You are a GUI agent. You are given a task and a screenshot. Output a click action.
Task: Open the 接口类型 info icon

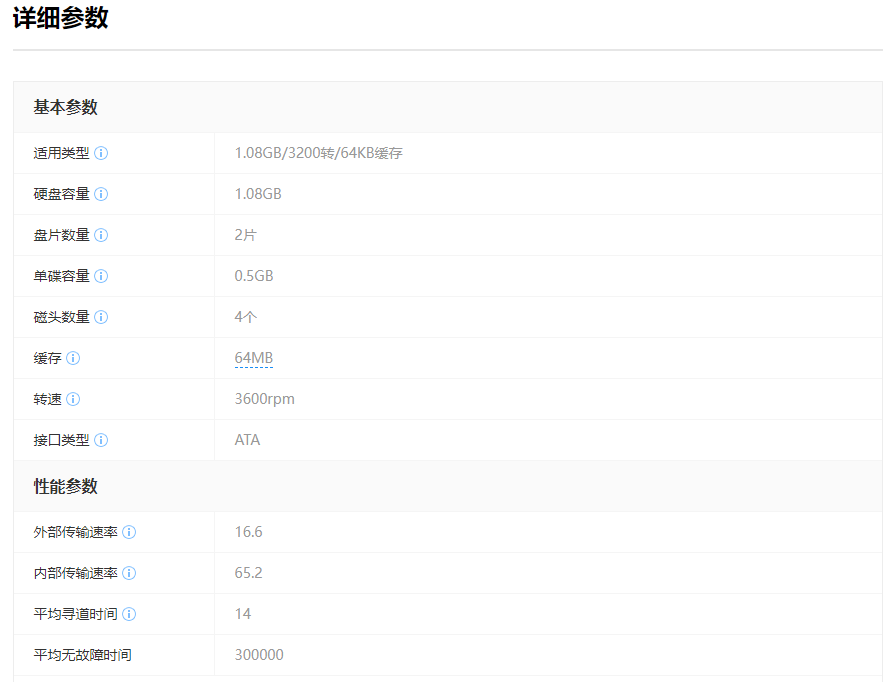pyautogui.click(x=101, y=440)
